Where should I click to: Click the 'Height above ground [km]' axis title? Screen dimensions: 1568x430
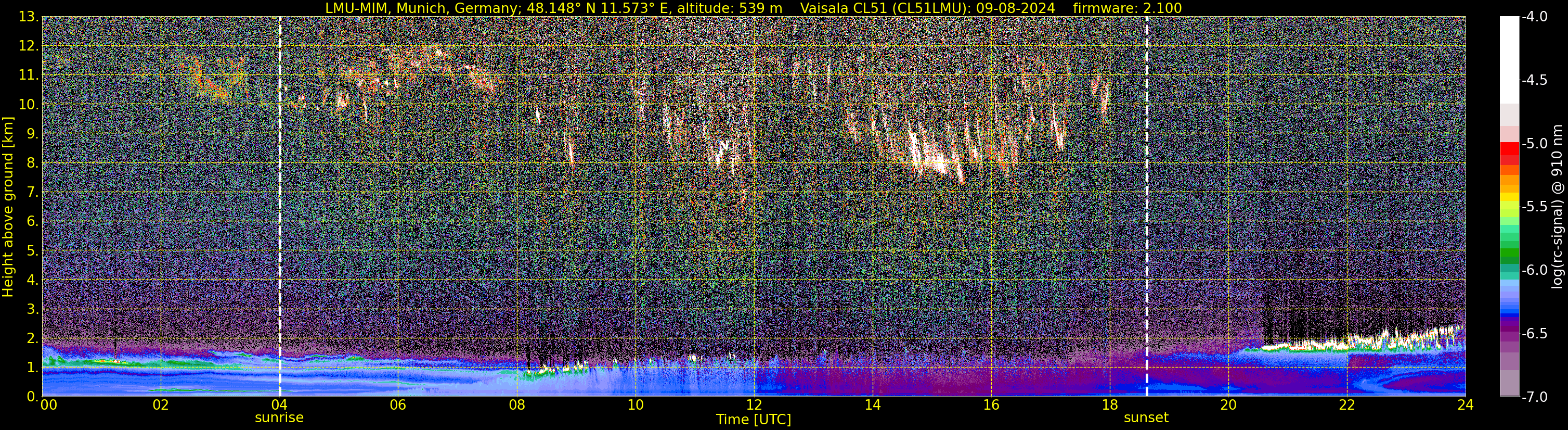pos(8,207)
